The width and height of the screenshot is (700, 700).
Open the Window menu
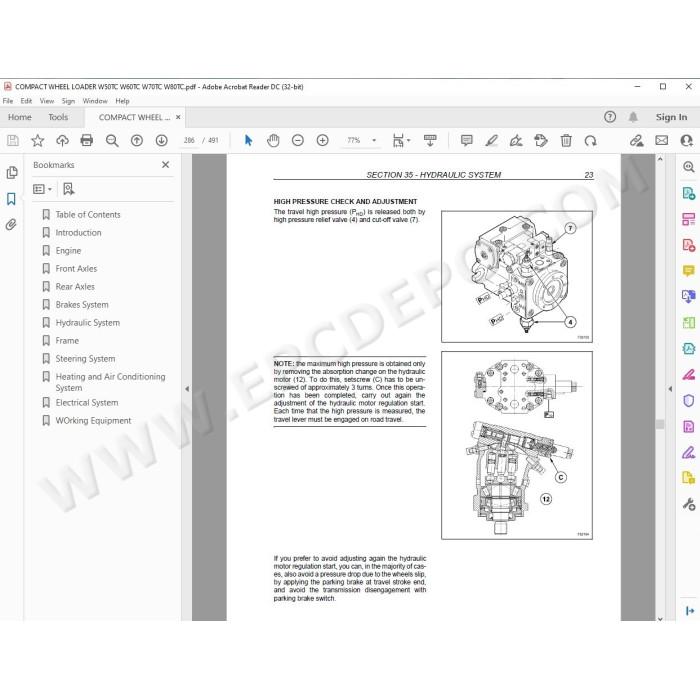(95, 101)
